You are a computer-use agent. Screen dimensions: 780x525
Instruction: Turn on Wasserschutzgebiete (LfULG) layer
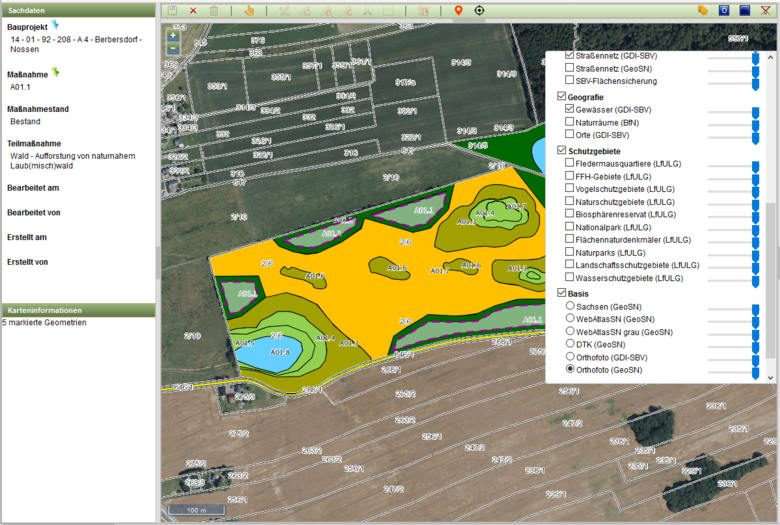click(x=570, y=278)
